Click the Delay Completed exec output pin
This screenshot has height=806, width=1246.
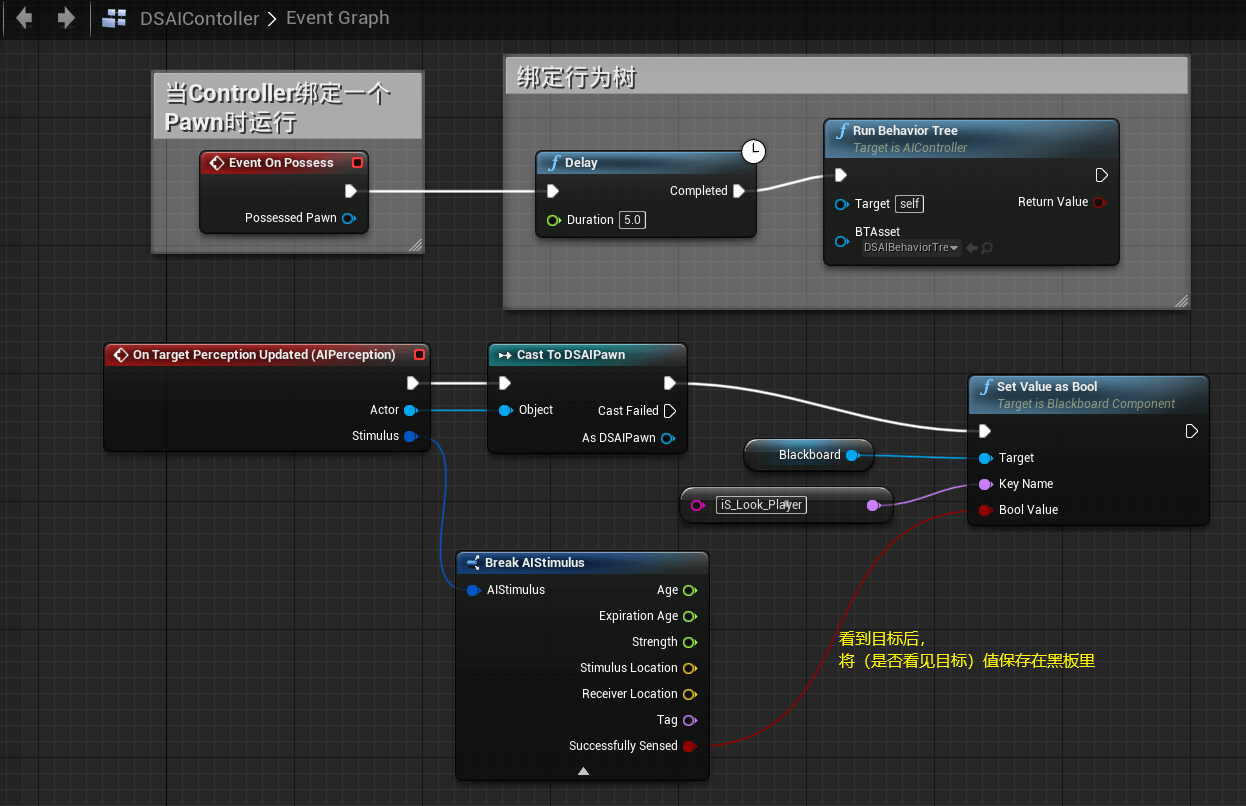click(x=738, y=191)
